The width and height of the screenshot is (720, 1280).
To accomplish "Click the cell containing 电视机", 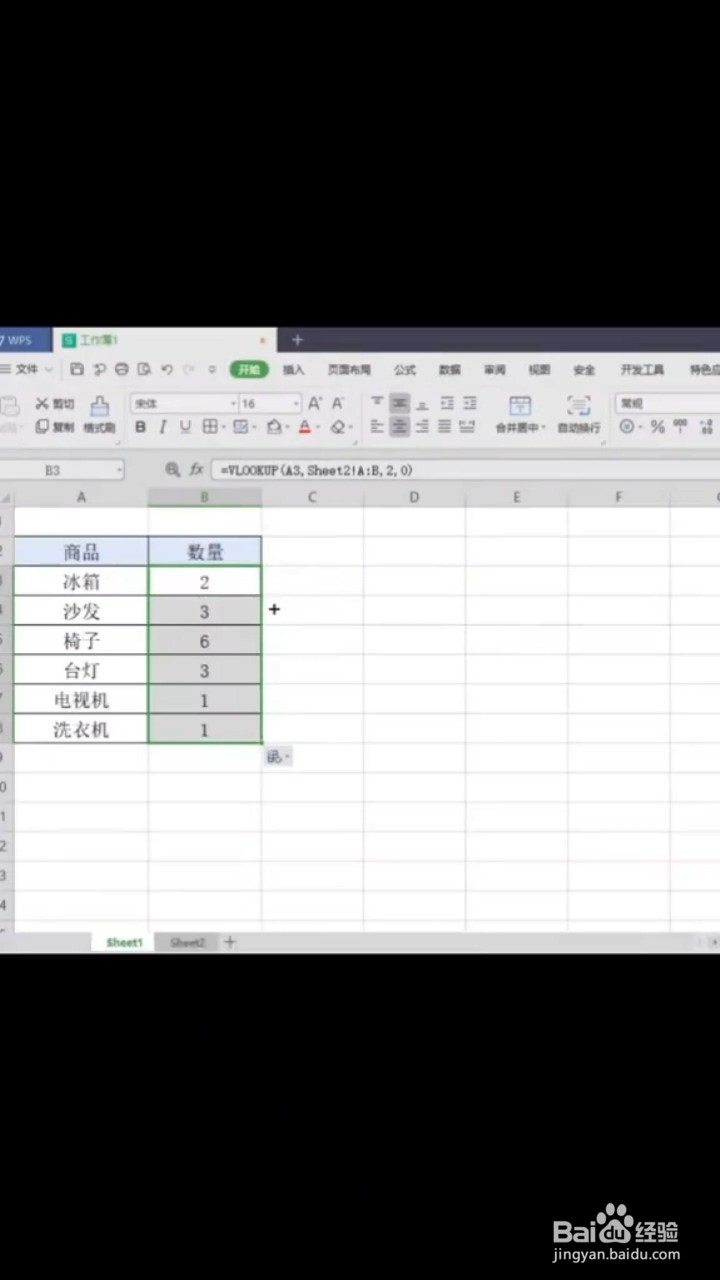I will (81, 700).
